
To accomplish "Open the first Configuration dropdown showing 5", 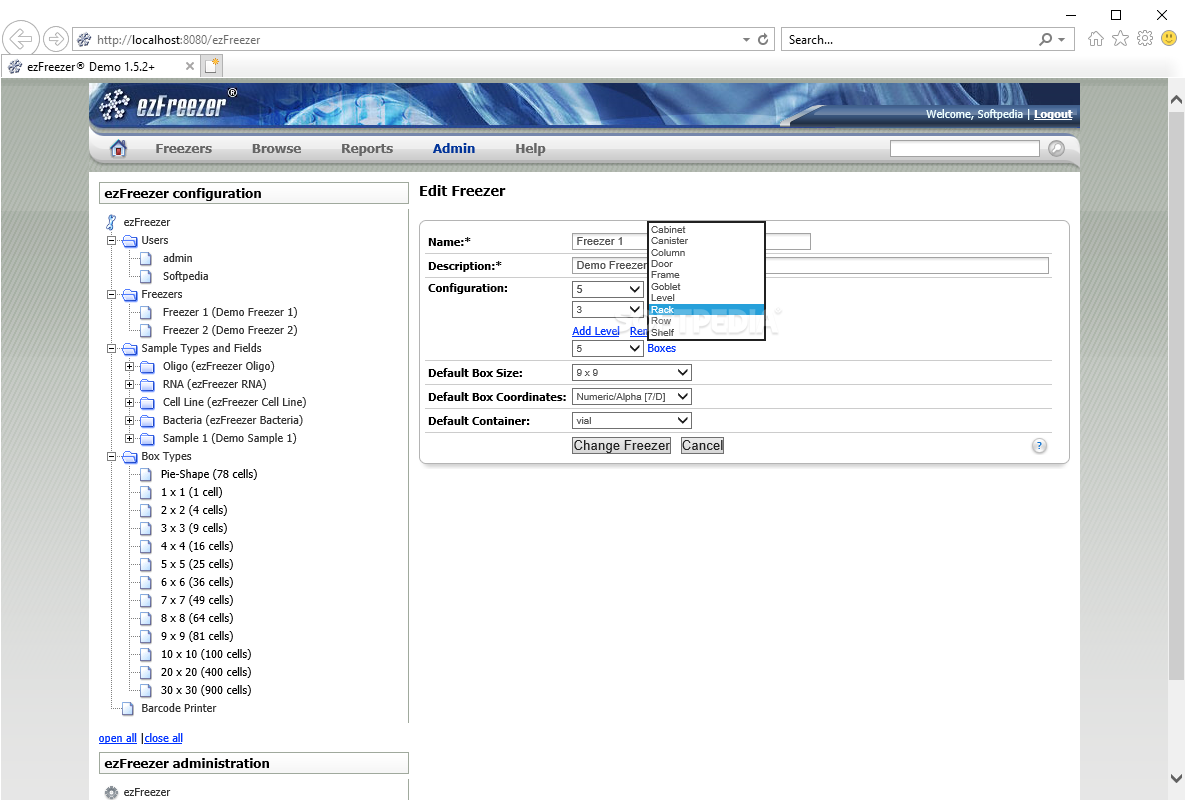I will pos(608,289).
